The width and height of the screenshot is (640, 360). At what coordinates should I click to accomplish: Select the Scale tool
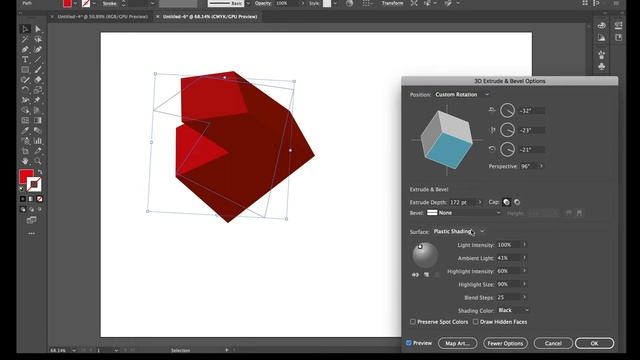(x=38, y=90)
